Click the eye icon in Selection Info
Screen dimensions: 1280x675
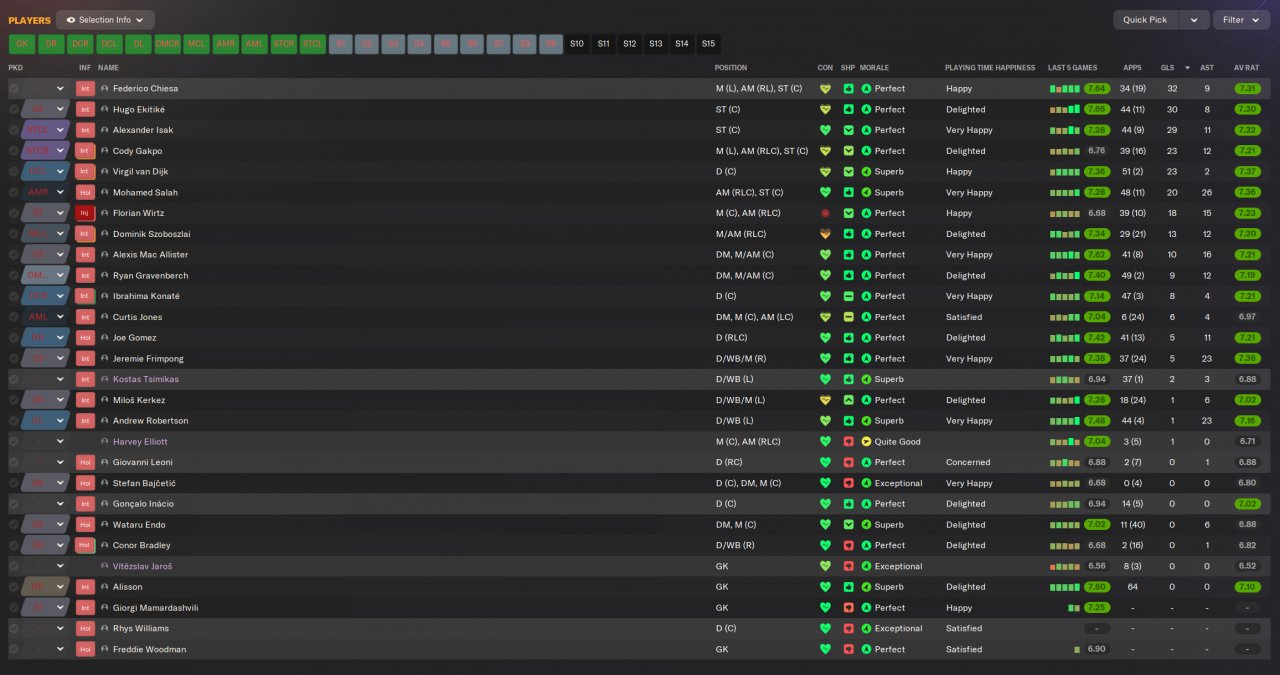(x=71, y=20)
